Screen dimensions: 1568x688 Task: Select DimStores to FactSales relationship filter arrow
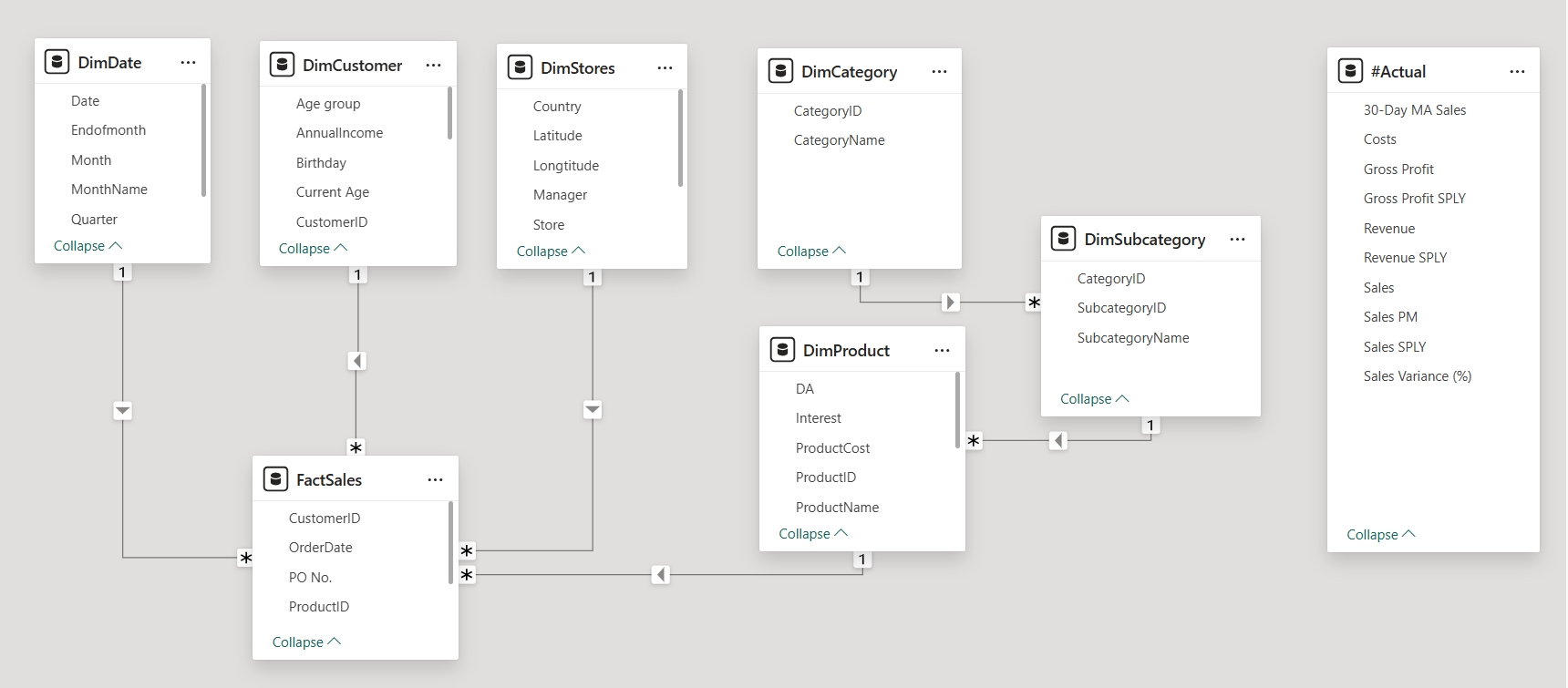[593, 410]
